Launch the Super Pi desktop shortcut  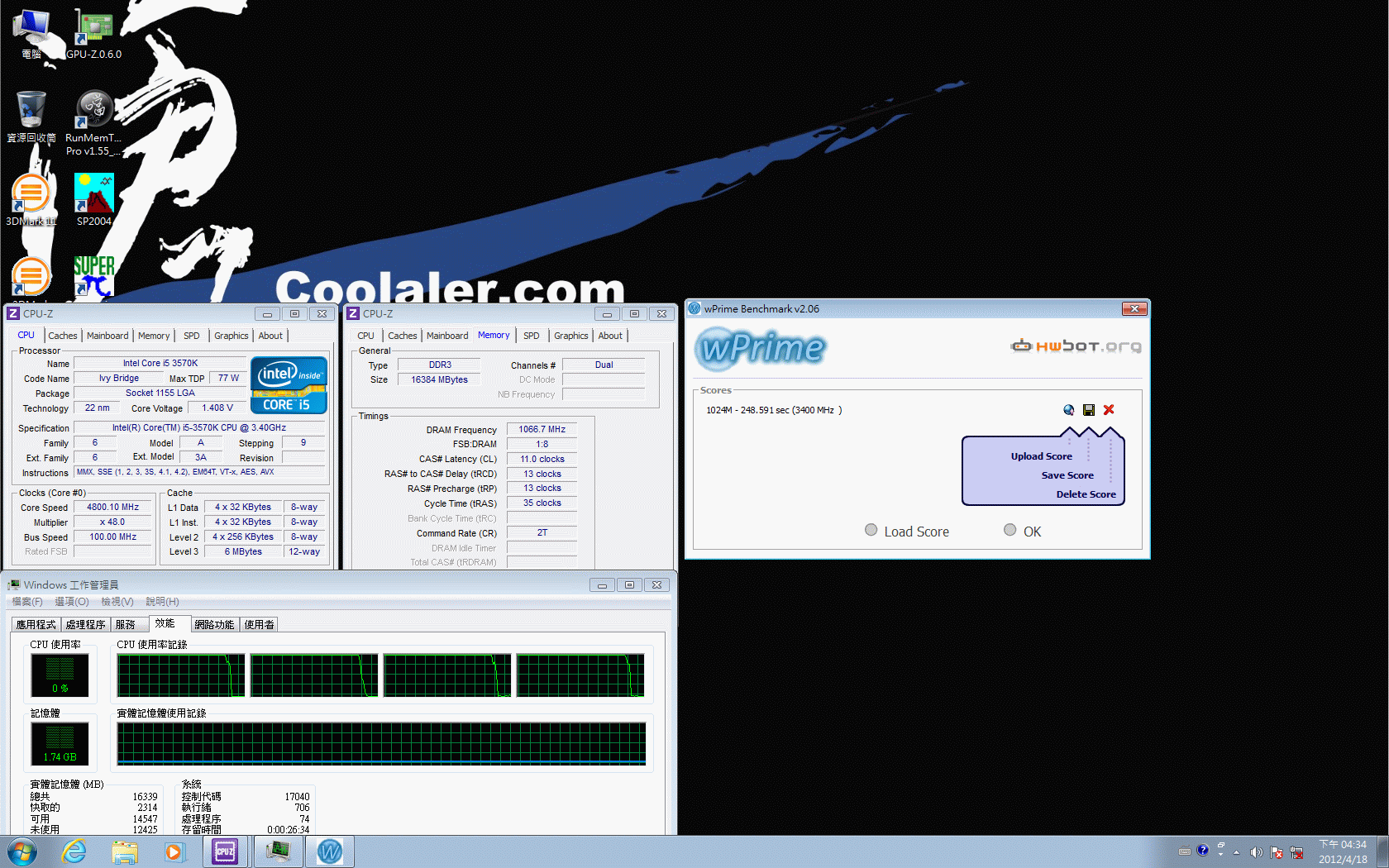pos(94,276)
